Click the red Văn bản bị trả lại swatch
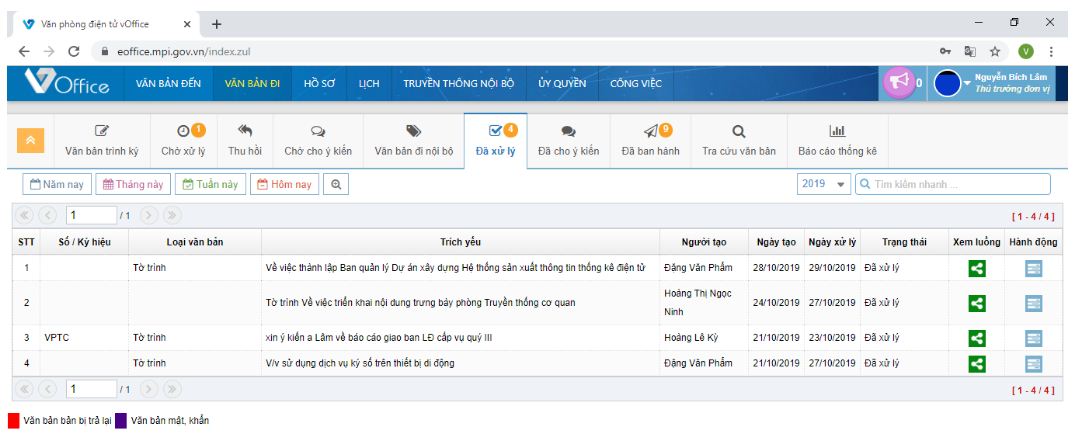This screenshot has height=441, width=1077. click(14, 420)
